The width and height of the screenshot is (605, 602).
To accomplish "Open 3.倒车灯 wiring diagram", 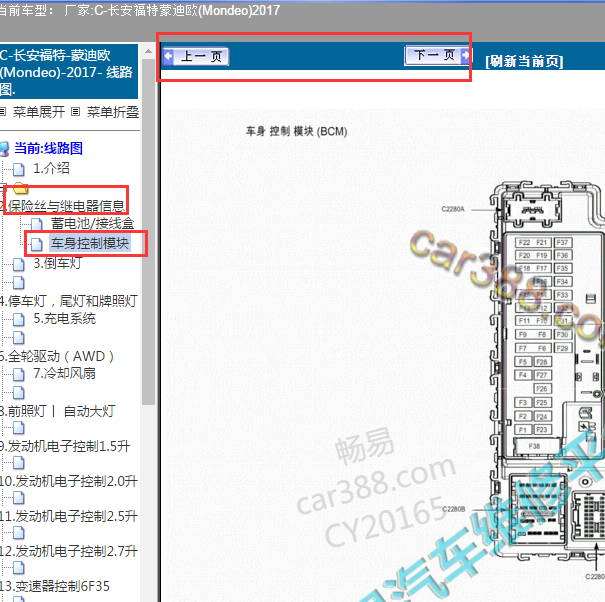I will click(x=58, y=263).
